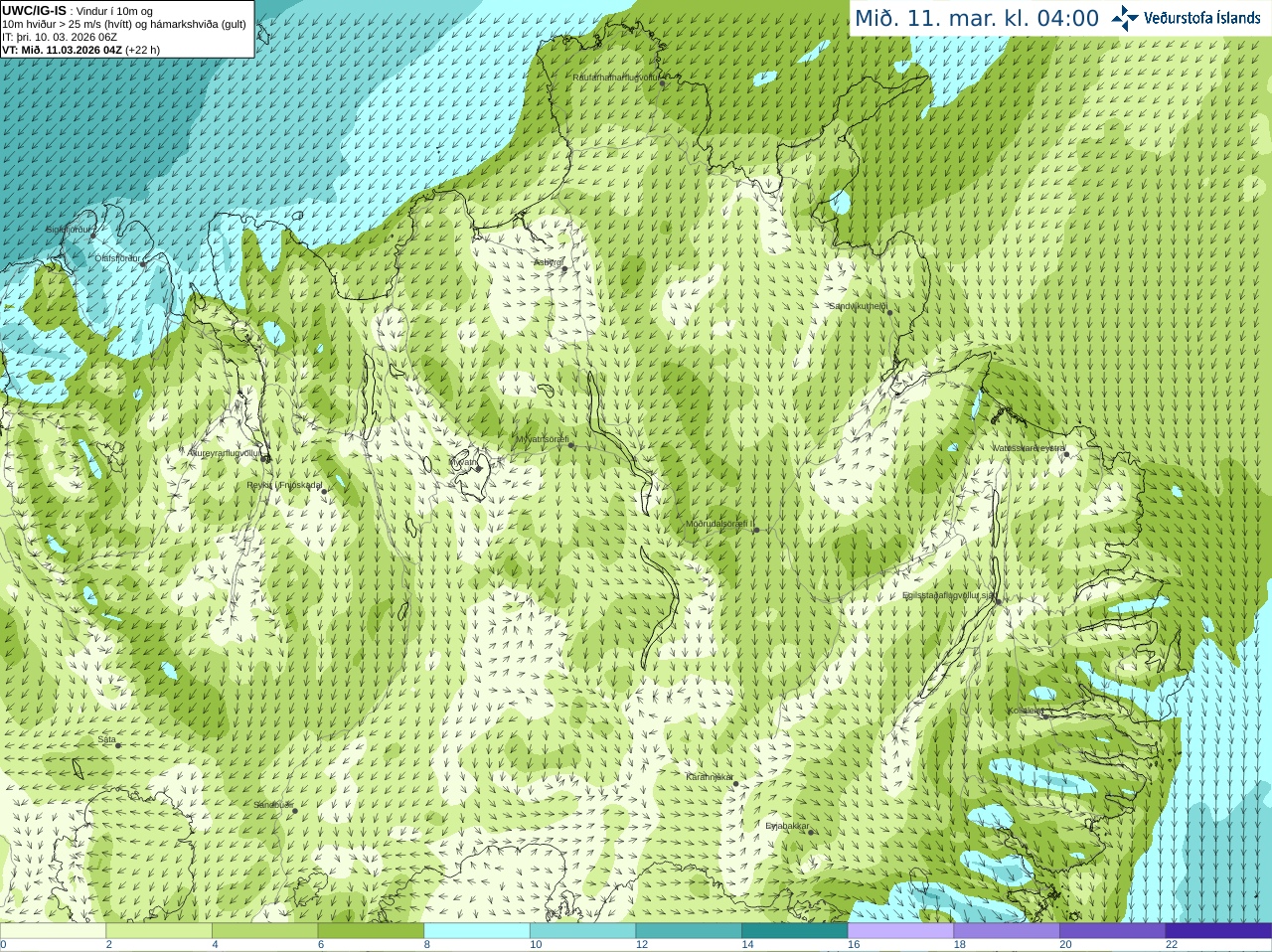The width and height of the screenshot is (1272, 952).
Task: Click the 2–4 m/s light green legend swatch
Action: click(x=159, y=931)
